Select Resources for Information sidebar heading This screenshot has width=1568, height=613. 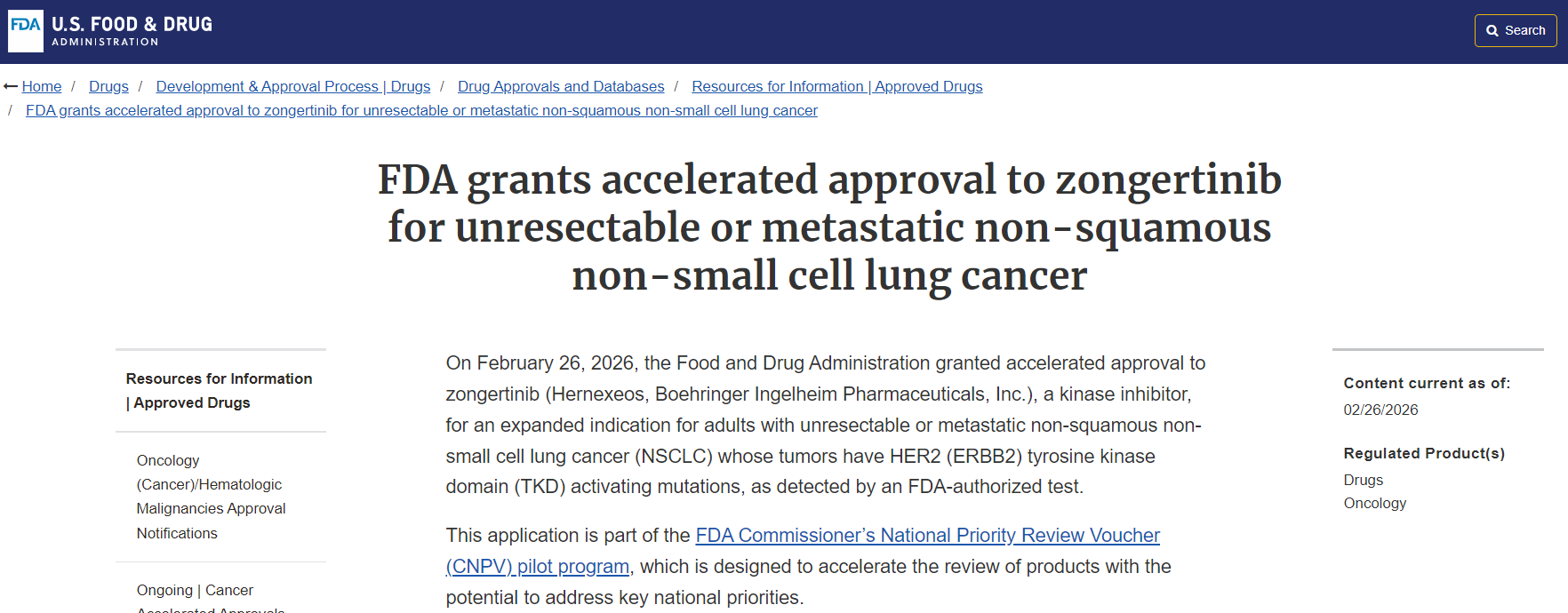click(x=219, y=390)
